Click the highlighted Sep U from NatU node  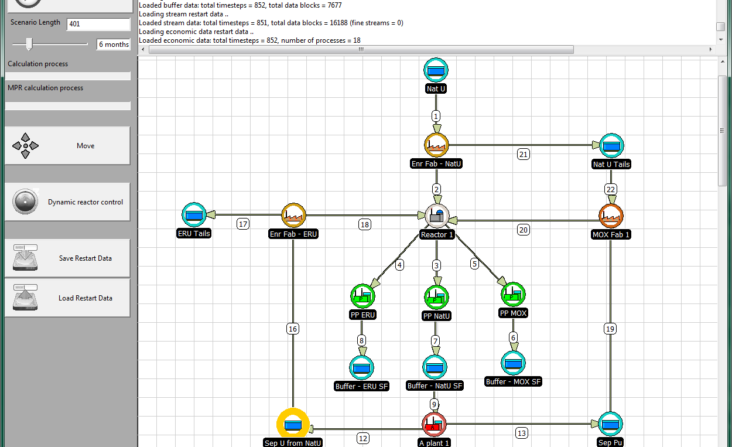(293, 425)
